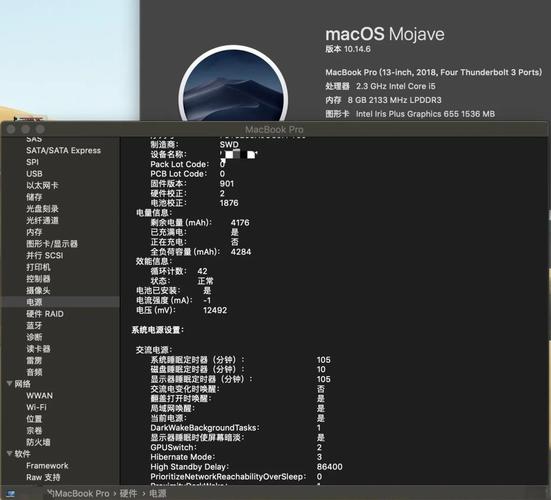Select 宗卷 under 网络
Image resolution: width=551 pixels, height=500 pixels.
tap(34, 430)
